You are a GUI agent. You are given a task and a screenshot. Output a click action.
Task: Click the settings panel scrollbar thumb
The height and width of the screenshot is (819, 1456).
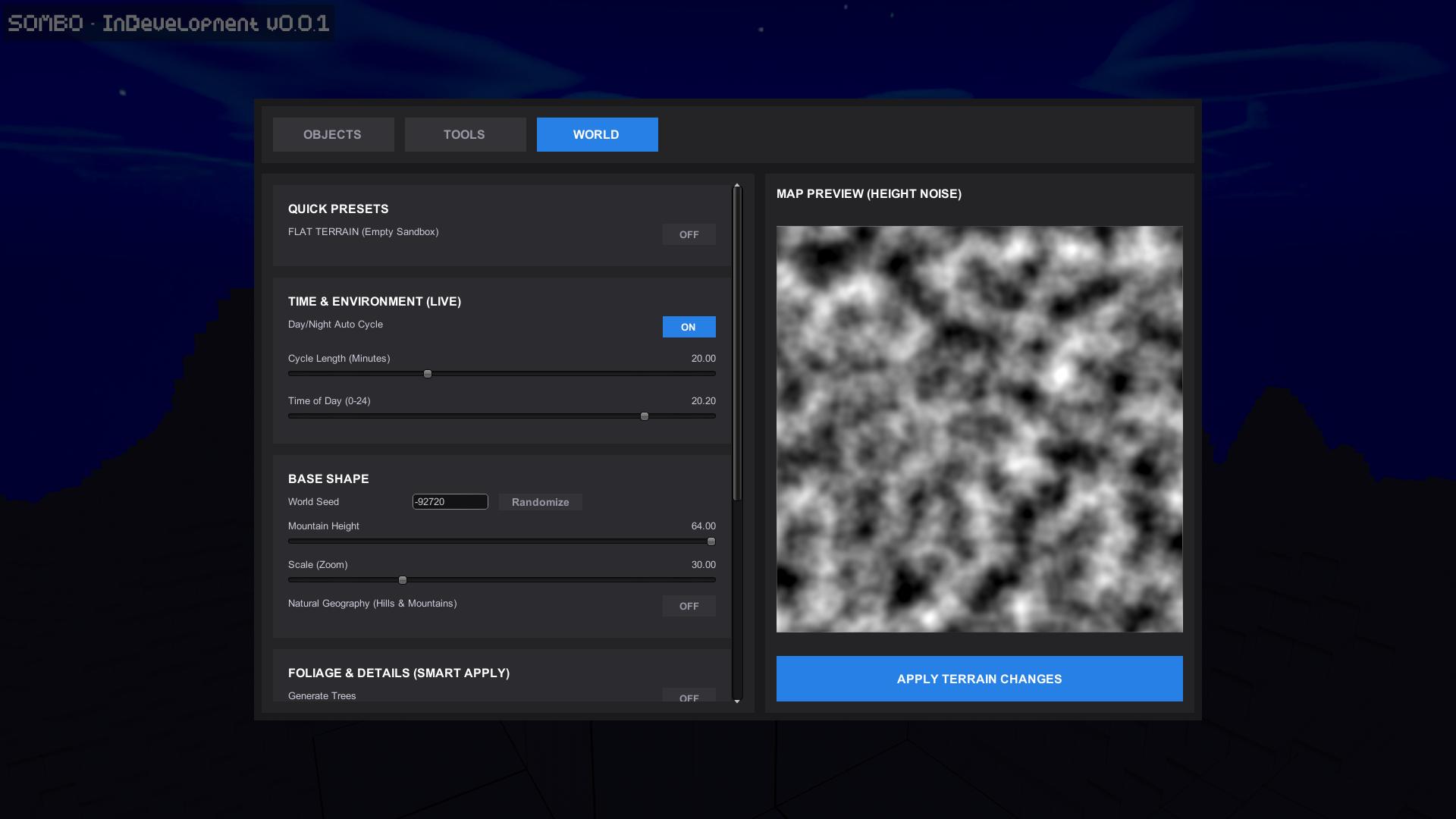pyautogui.click(x=736, y=345)
